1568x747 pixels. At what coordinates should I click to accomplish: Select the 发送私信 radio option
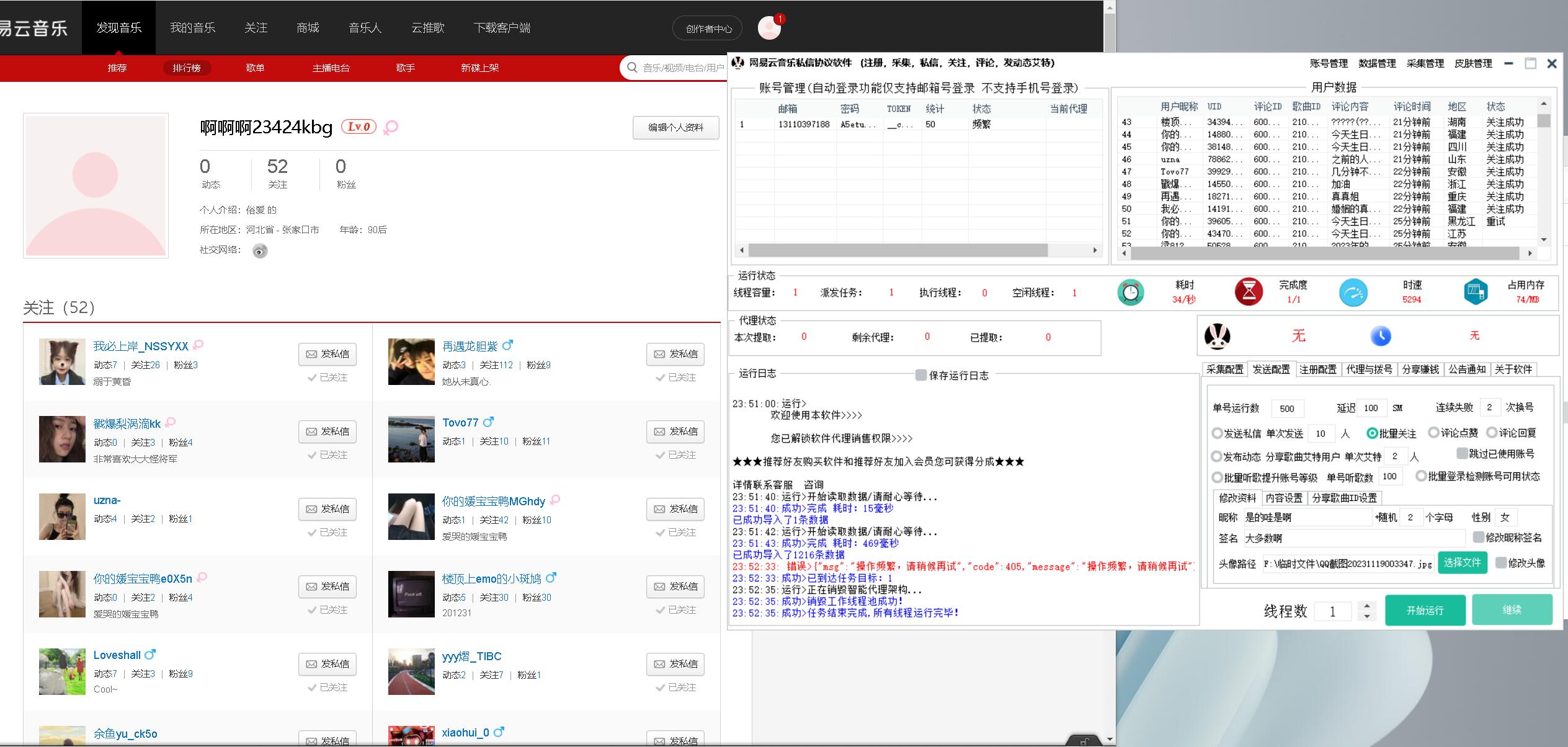1218,433
